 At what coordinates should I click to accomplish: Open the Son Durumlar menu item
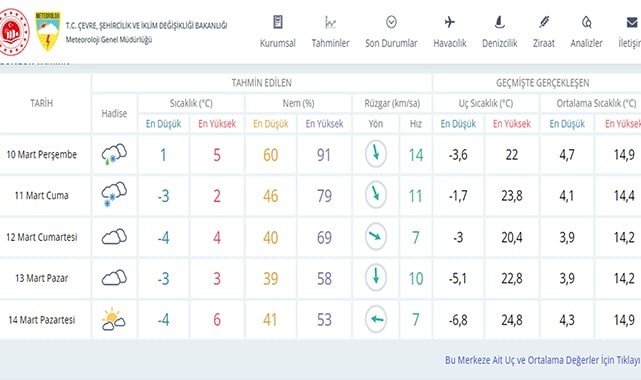click(x=391, y=43)
